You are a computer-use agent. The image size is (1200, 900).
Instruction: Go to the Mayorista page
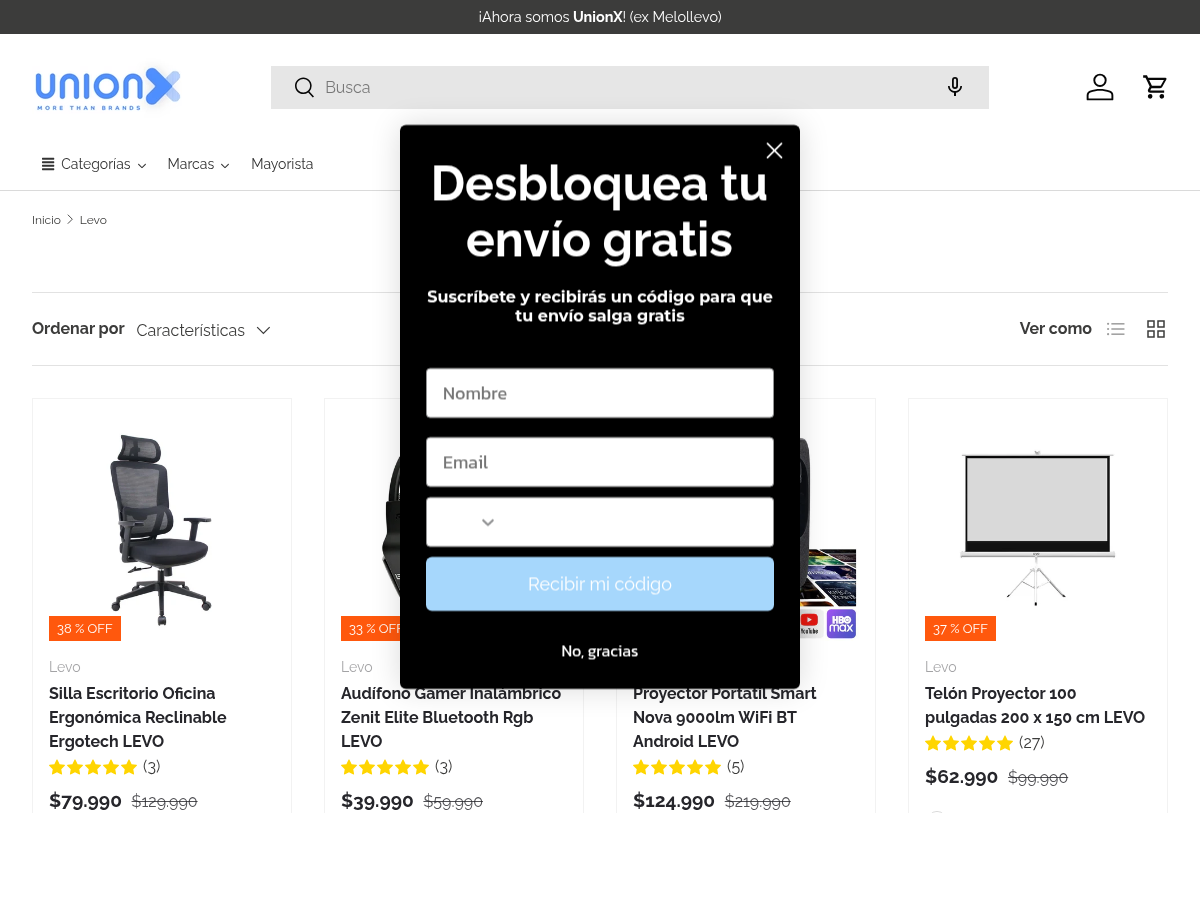click(x=282, y=164)
